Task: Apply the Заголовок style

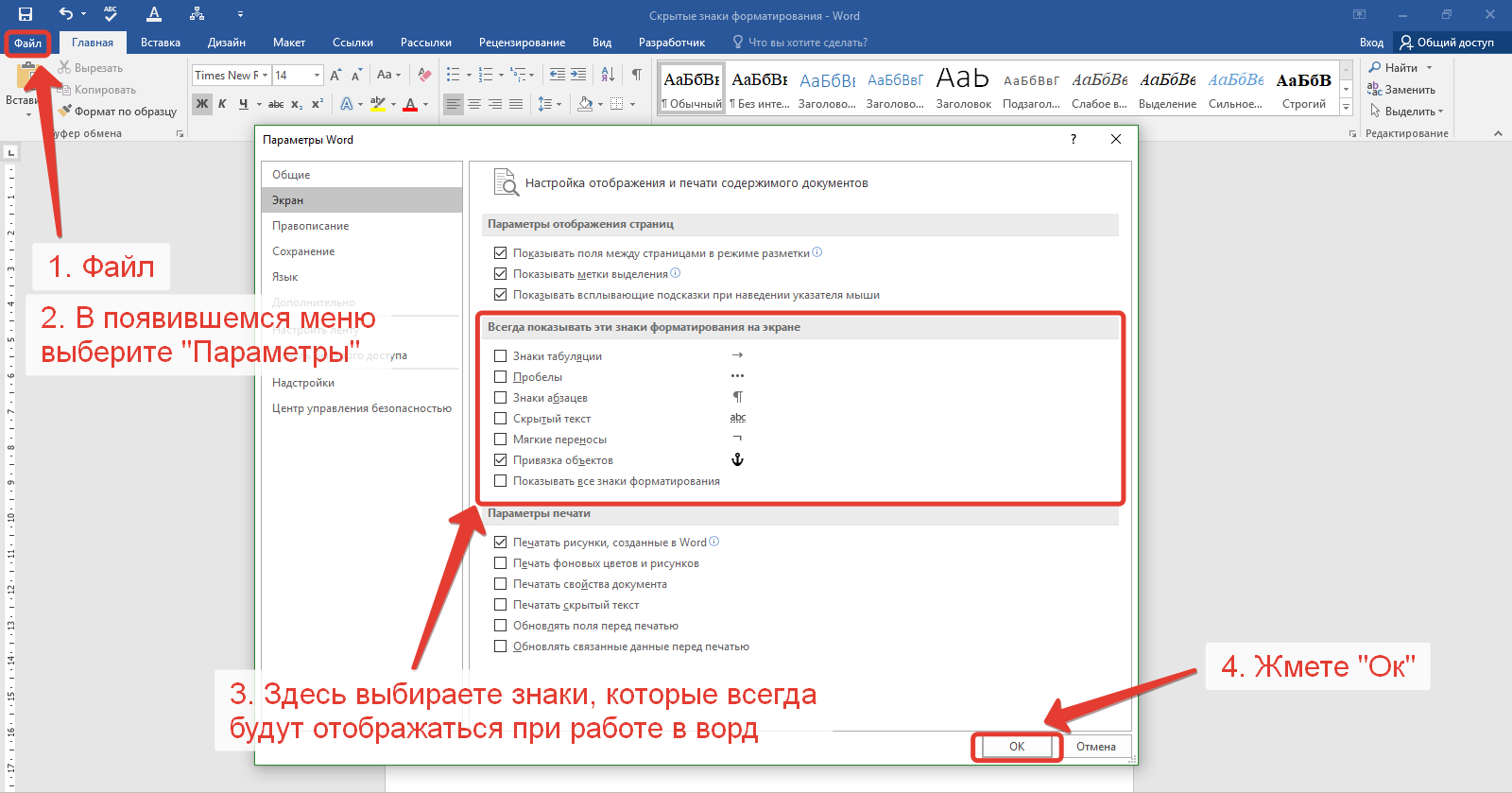Action: pyautogui.click(x=963, y=89)
